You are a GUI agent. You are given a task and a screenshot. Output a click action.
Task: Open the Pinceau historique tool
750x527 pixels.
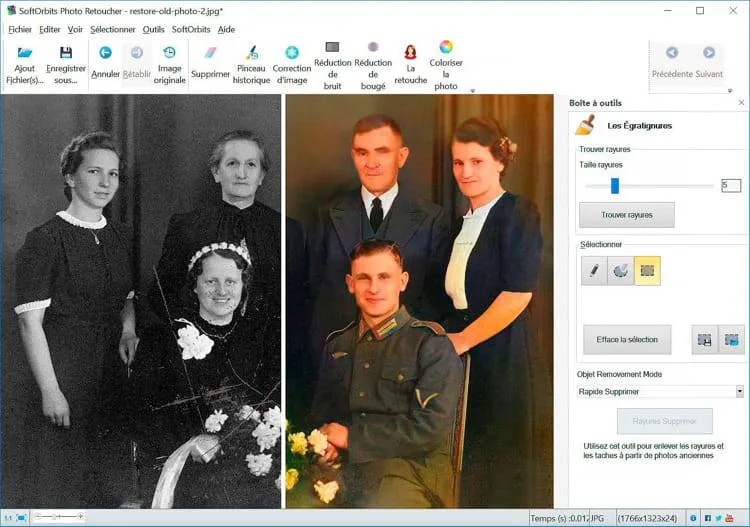tap(252, 54)
